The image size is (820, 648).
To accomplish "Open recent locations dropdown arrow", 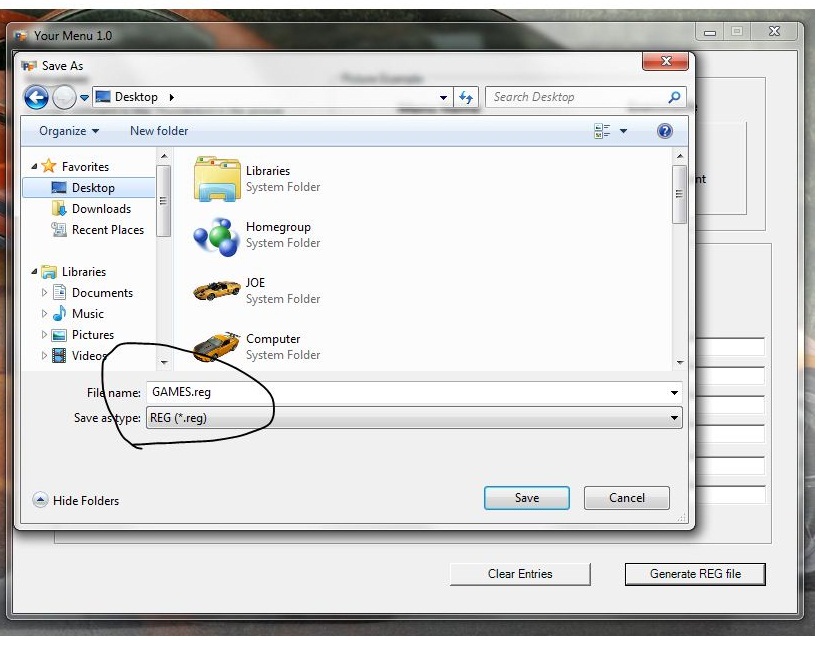I will tap(84, 98).
